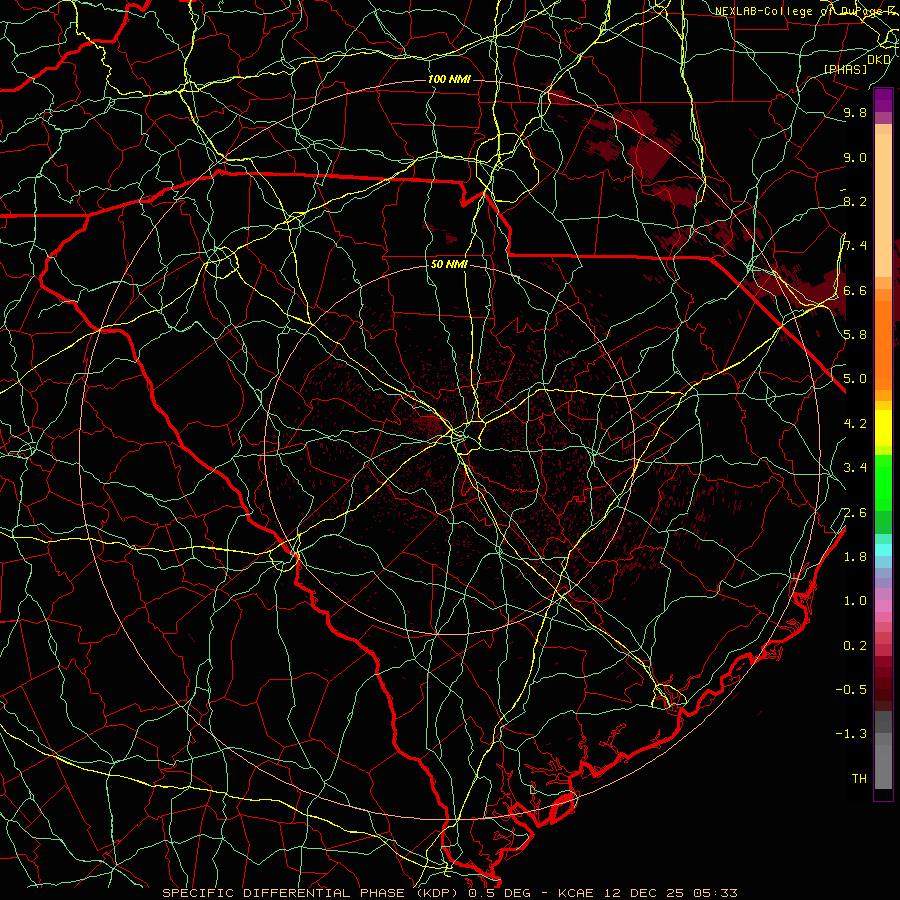Image resolution: width=900 pixels, height=900 pixels.
Task: Click the 9.8 value on the color scale
Action: tap(855, 113)
